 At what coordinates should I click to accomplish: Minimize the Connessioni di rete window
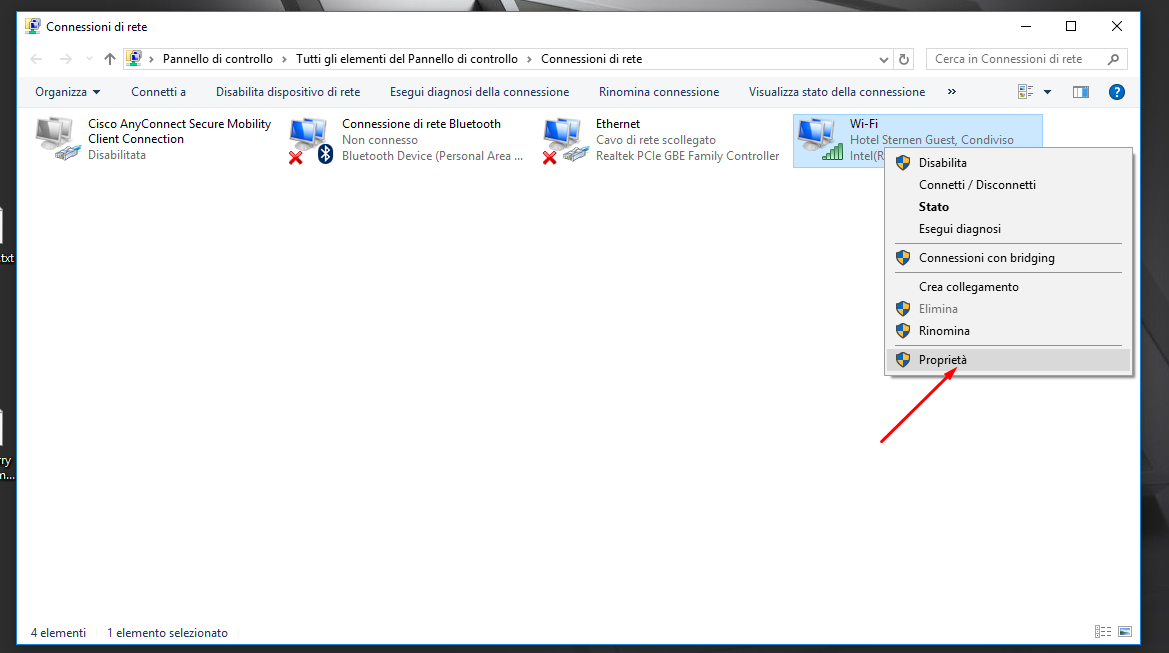[1026, 26]
